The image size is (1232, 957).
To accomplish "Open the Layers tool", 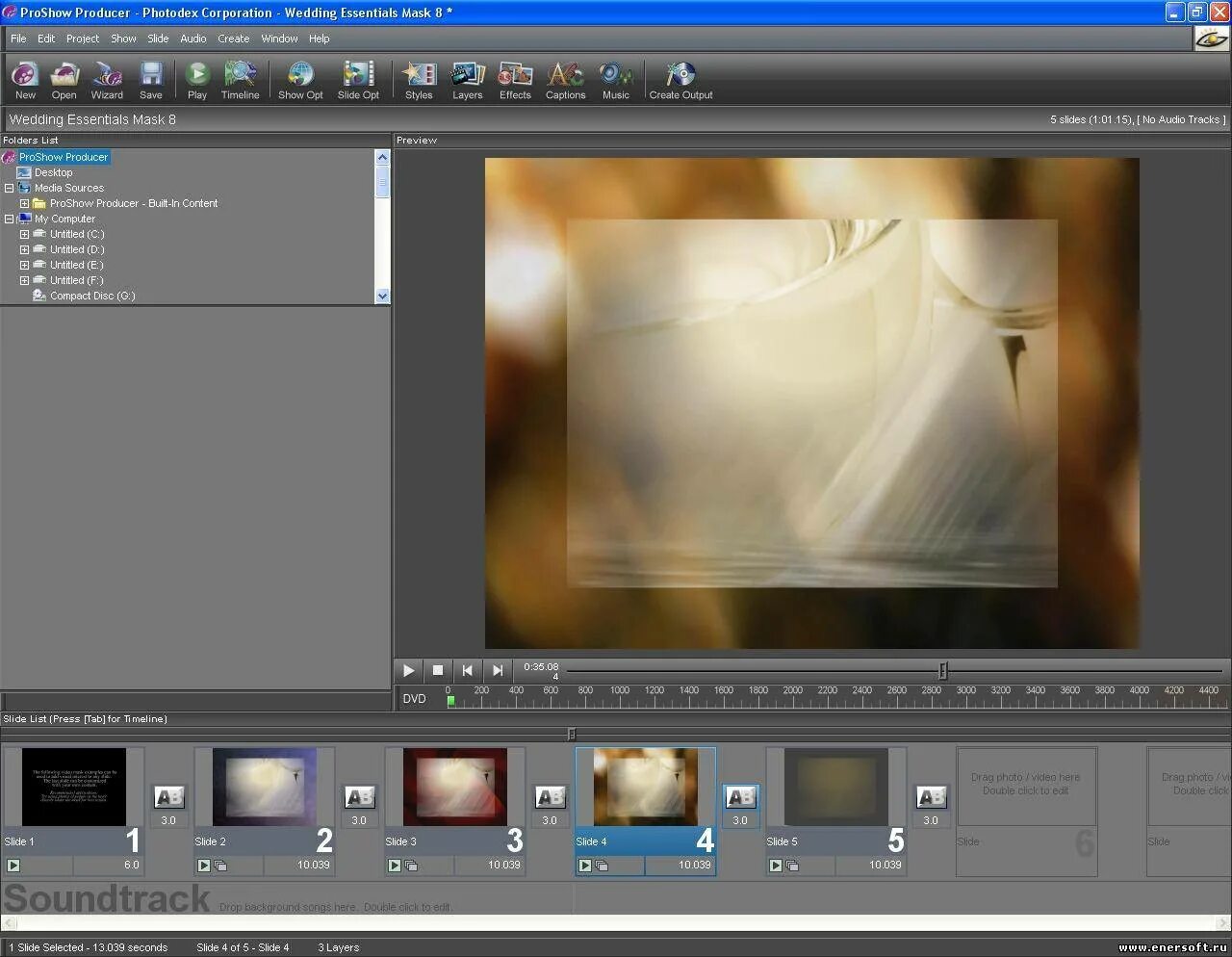I will pos(468,80).
